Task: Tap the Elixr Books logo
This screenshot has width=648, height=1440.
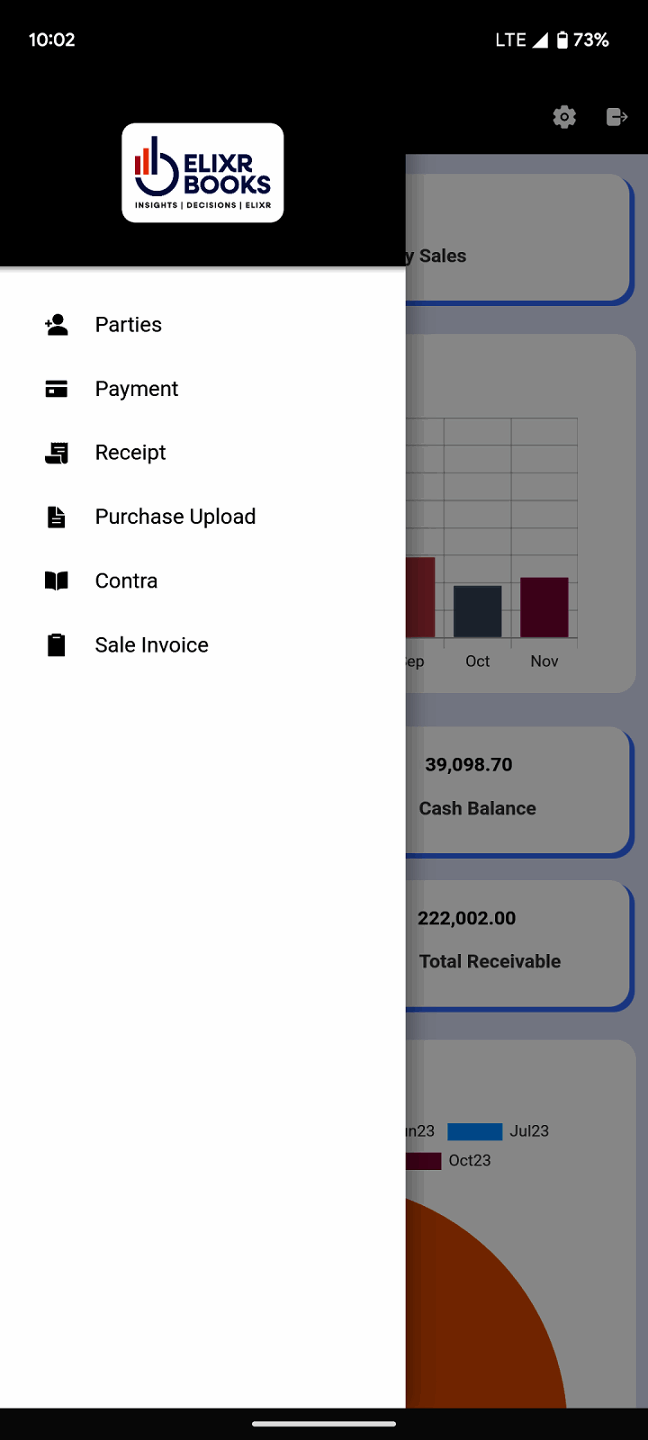Action: [x=203, y=172]
